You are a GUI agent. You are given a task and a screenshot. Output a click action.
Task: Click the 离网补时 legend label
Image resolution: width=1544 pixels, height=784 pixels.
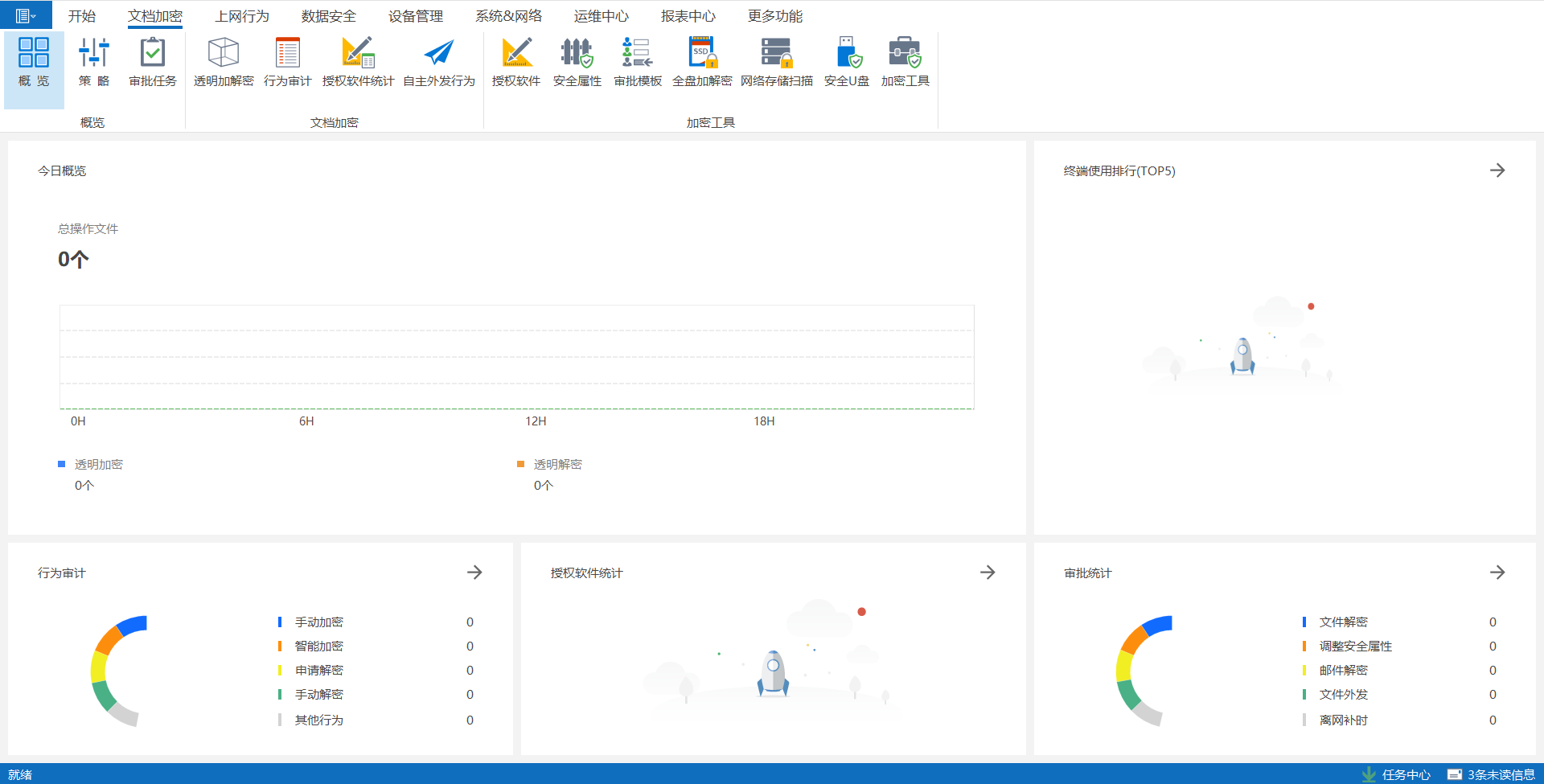(1344, 720)
